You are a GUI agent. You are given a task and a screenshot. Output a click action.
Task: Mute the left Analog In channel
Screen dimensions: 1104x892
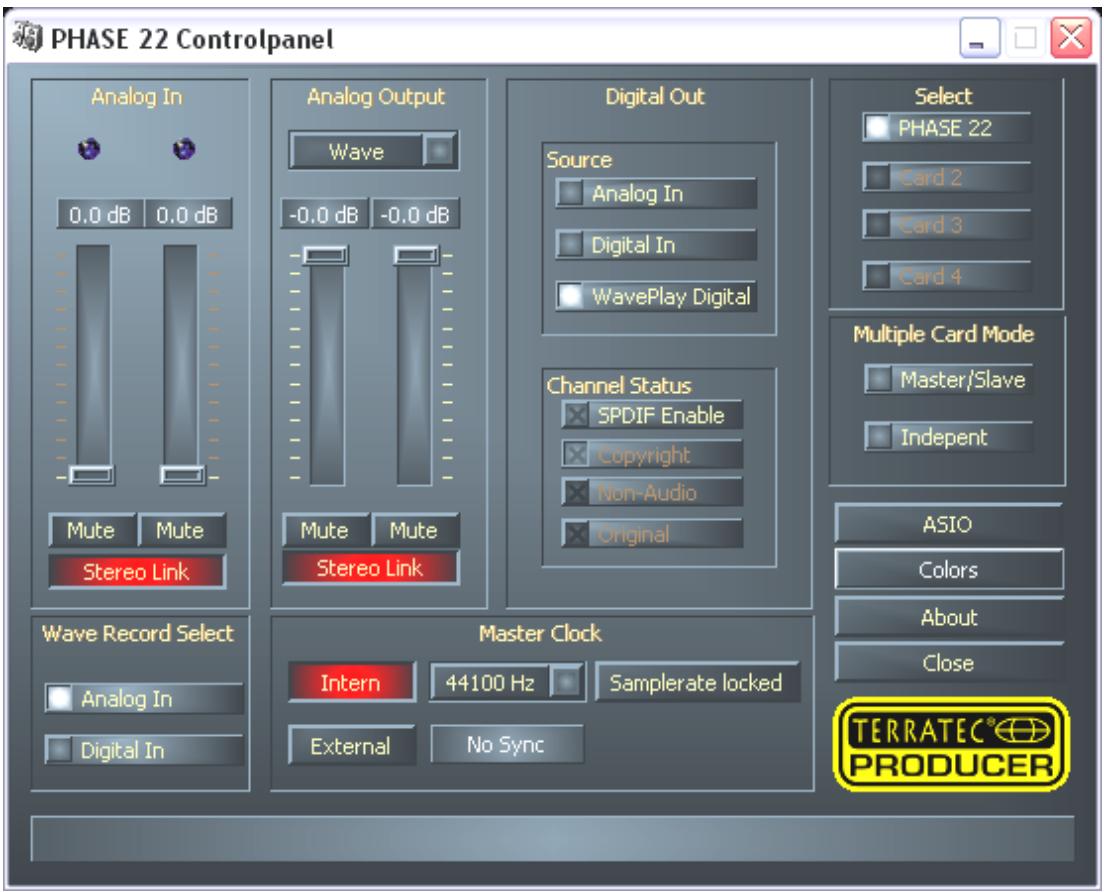tap(92, 530)
